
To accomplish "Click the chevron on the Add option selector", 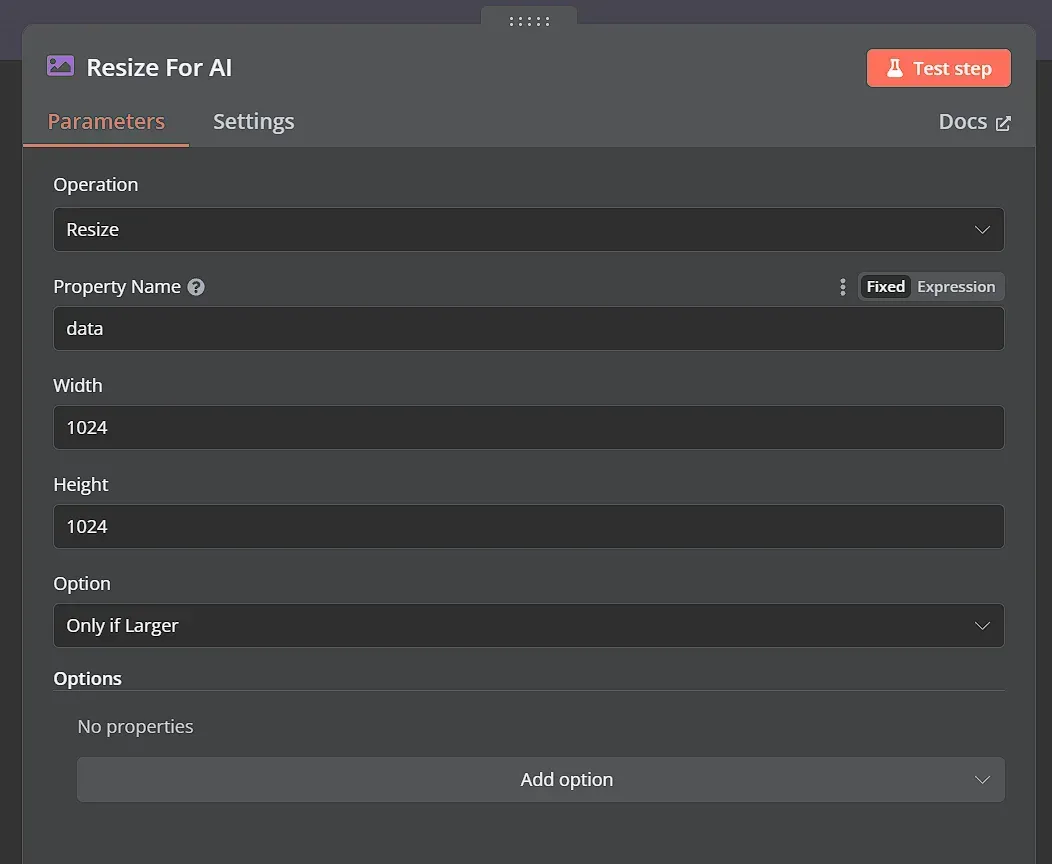I will click(x=982, y=779).
